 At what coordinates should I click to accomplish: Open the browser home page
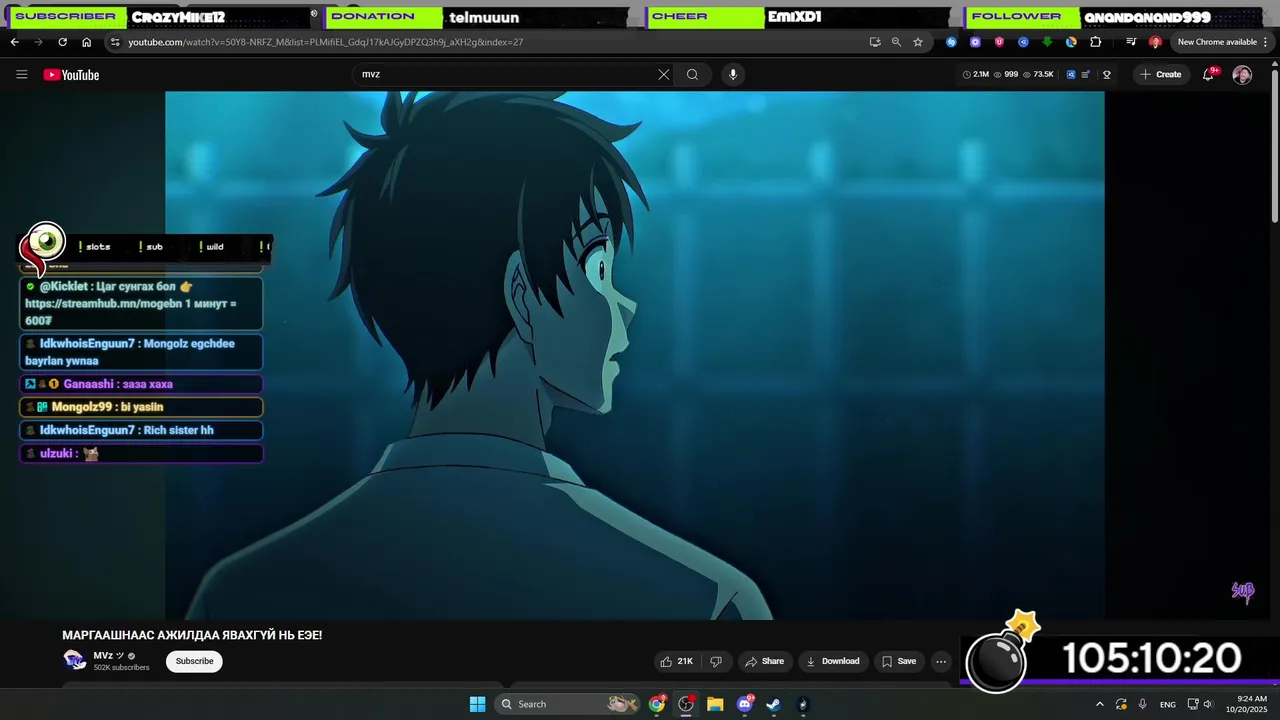point(86,42)
